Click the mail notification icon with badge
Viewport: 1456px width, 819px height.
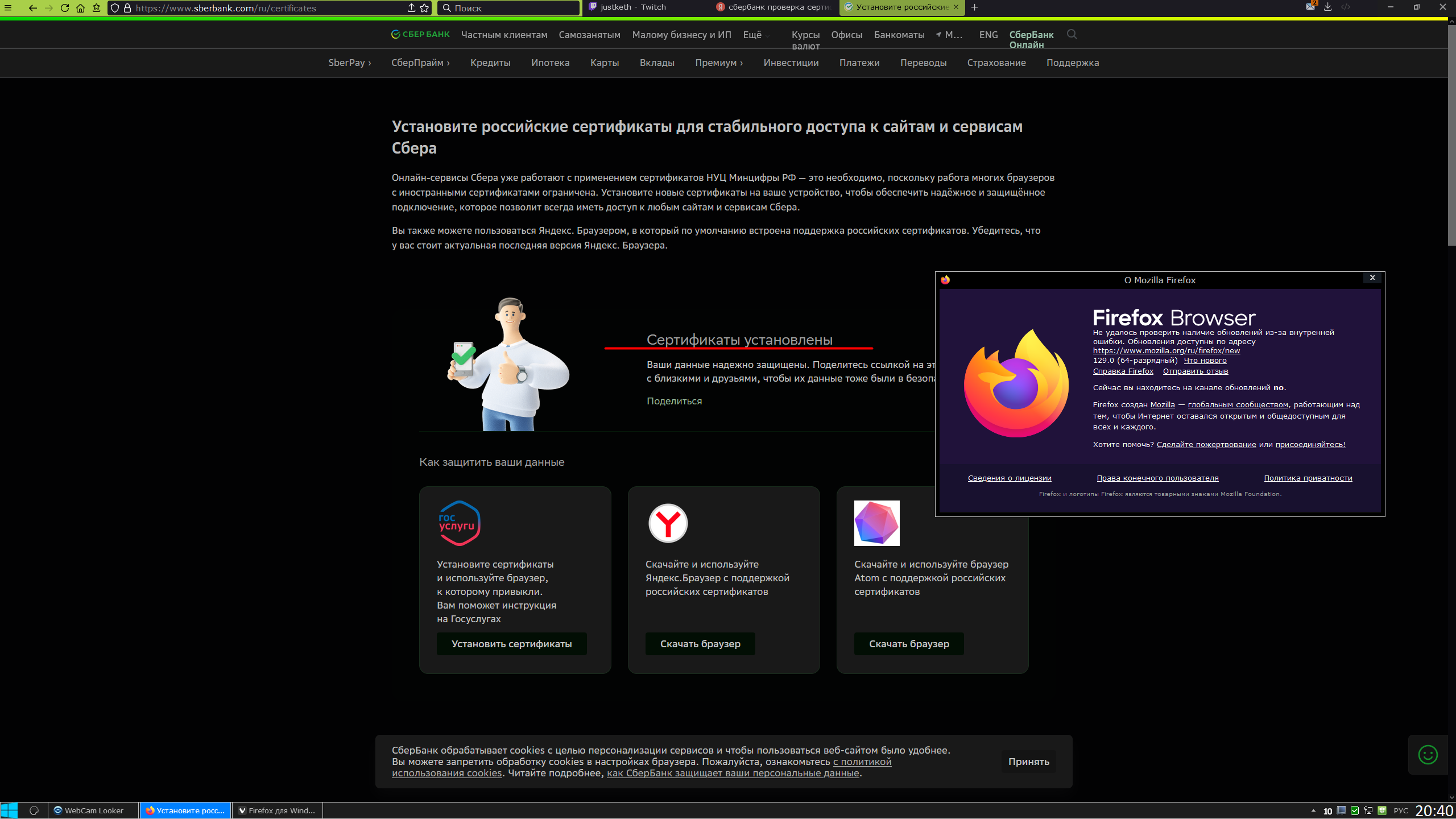[x=1310, y=7]
